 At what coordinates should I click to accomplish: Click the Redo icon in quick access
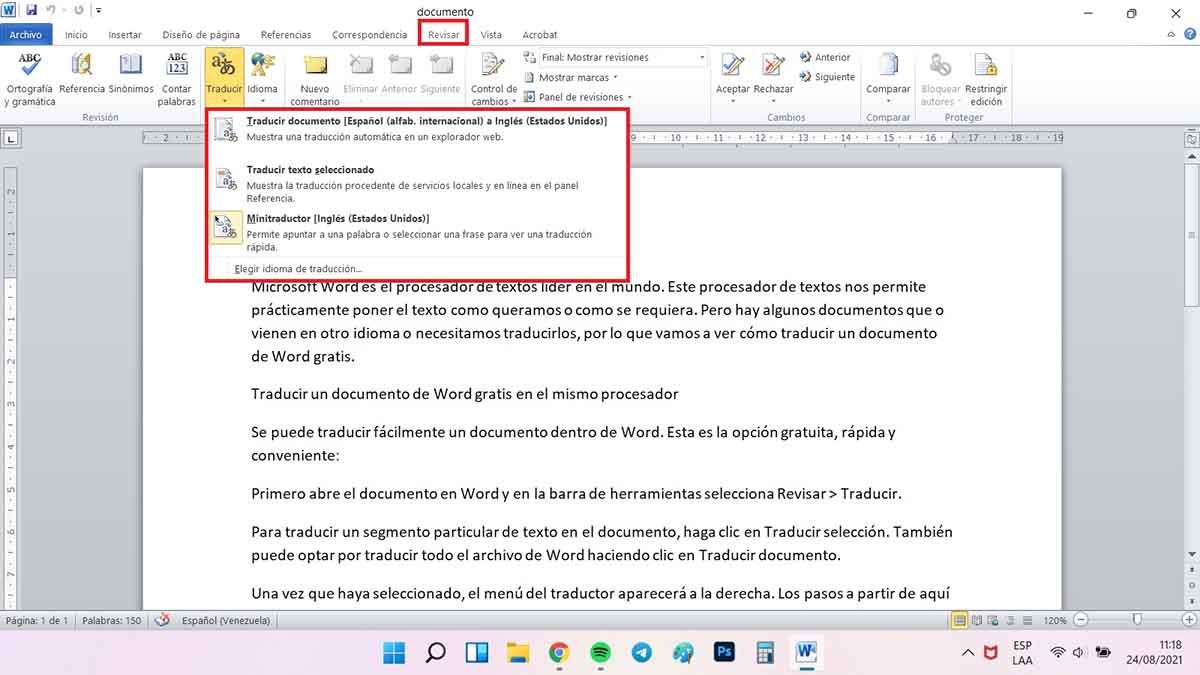point(79,11)
